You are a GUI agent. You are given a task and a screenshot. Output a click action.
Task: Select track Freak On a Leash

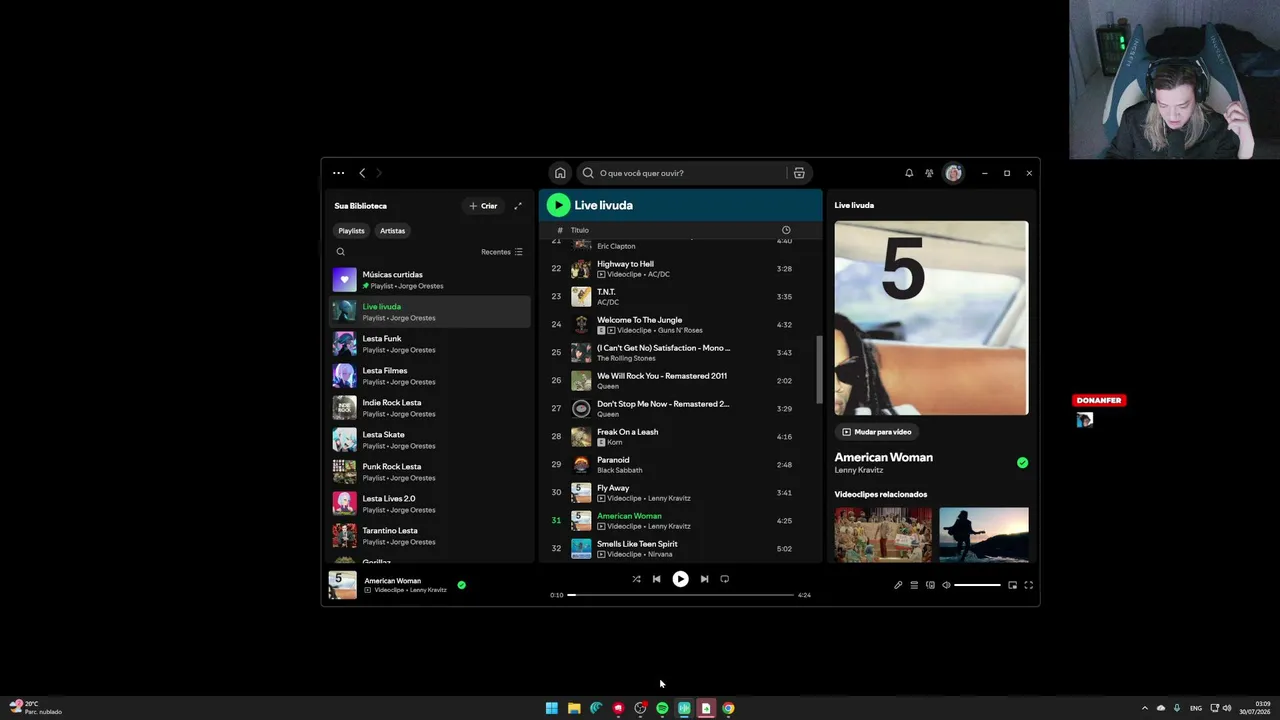point(679,437)
